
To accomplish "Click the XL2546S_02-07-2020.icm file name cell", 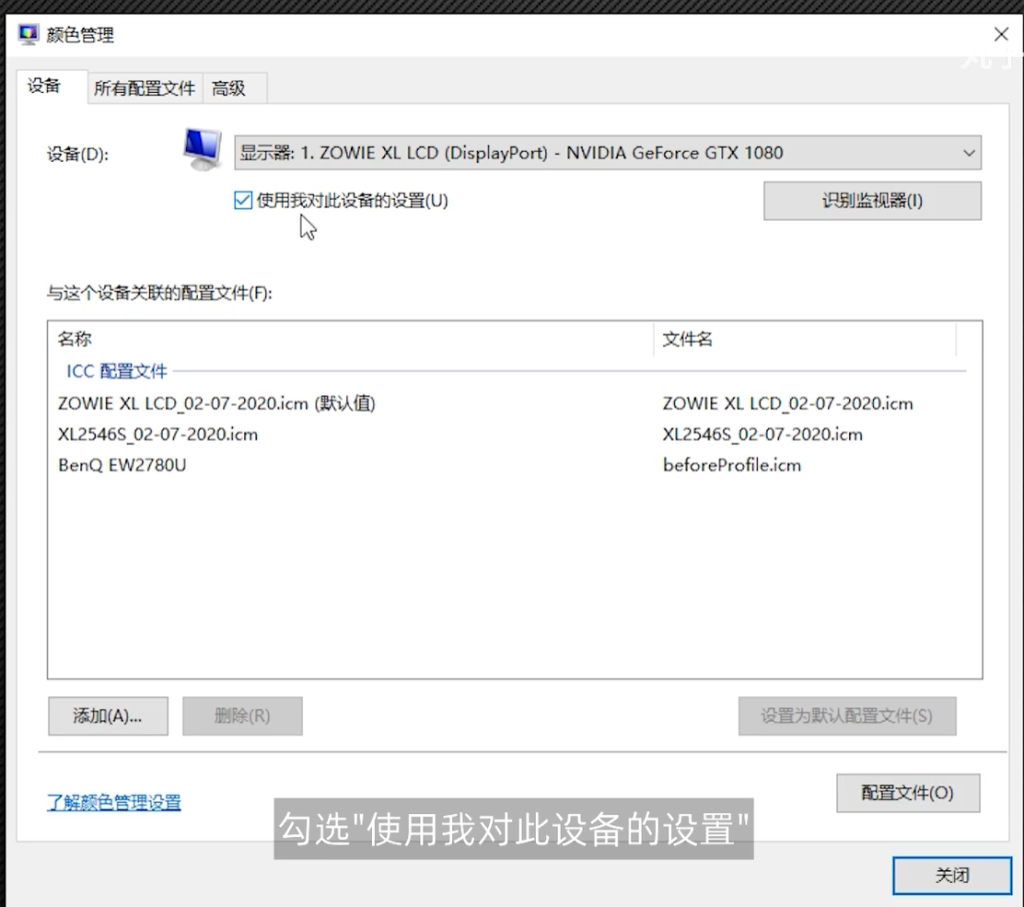I will pyautogui.click(x=763, y=434).
